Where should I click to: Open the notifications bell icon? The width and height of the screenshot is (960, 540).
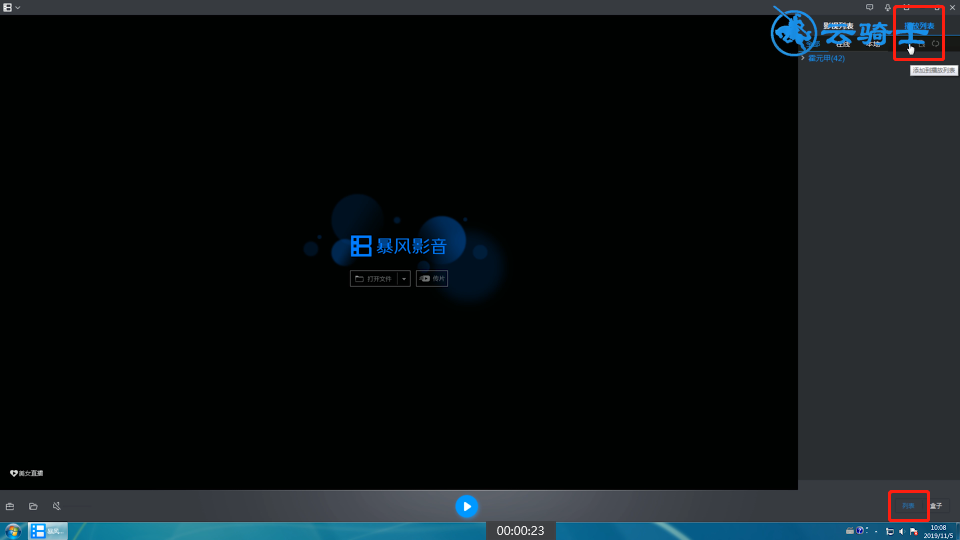[887, 7]
